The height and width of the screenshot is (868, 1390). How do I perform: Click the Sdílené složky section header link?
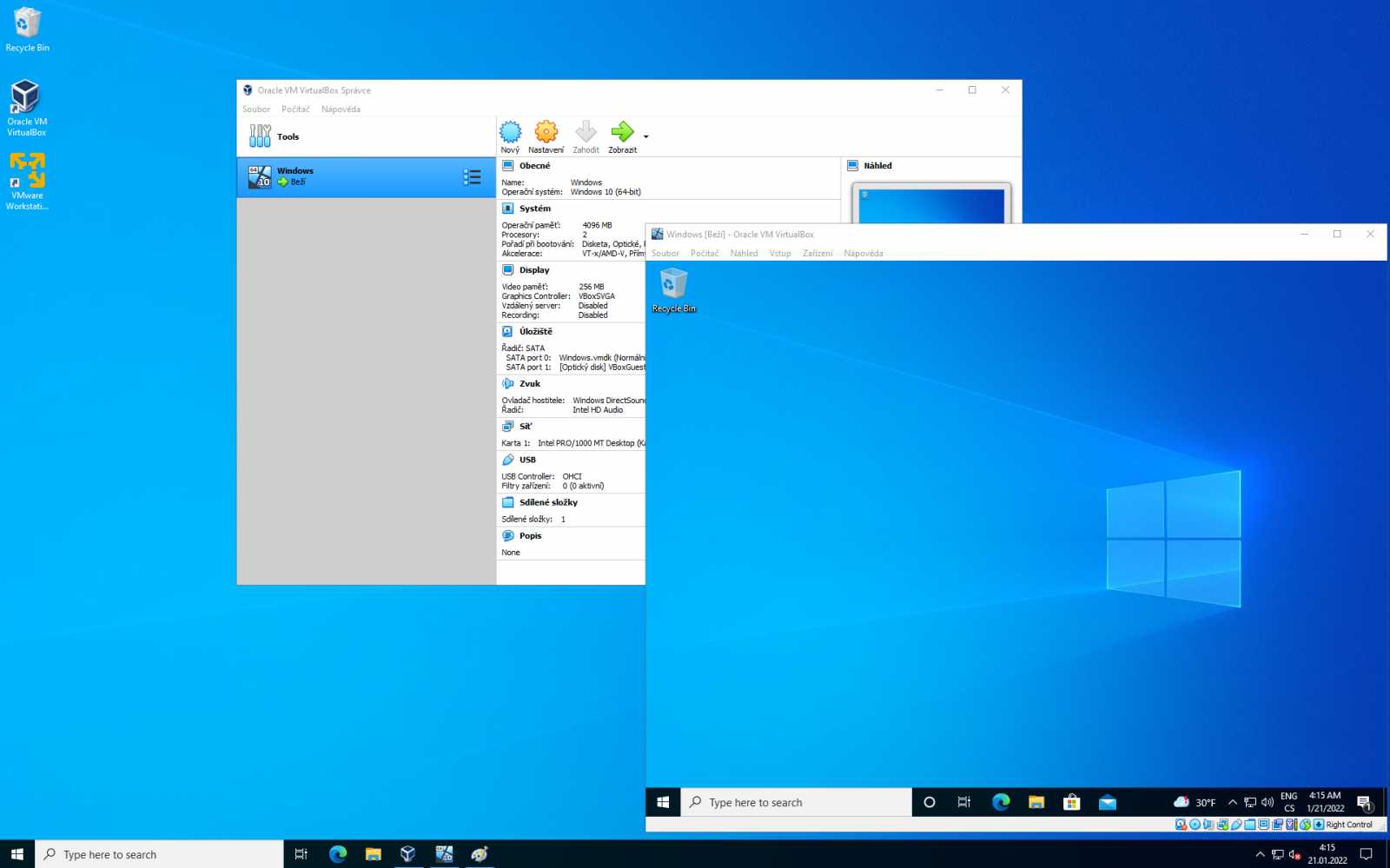coord(548,502)
